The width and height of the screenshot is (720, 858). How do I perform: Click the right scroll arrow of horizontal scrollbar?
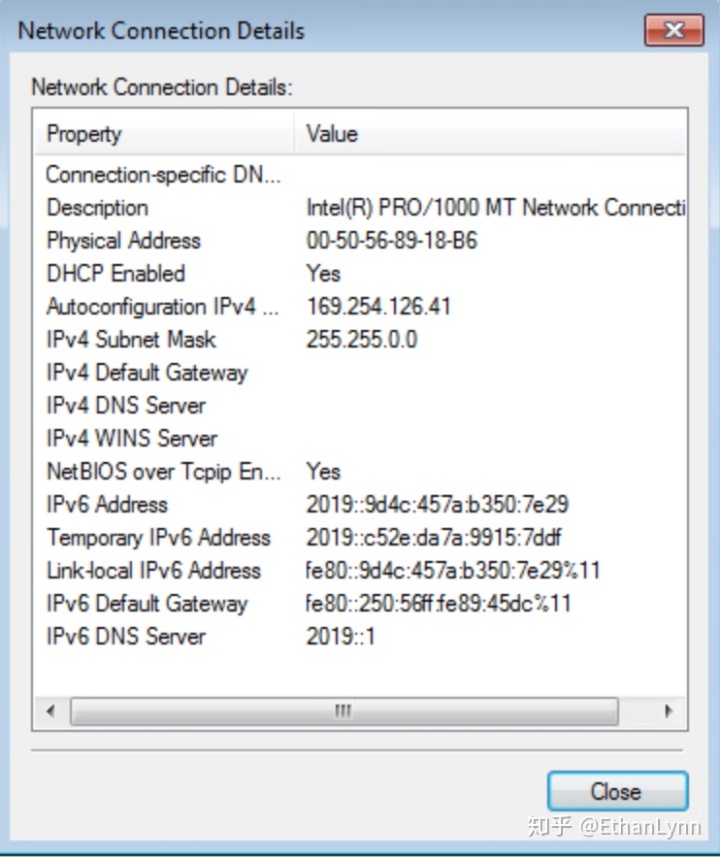pos(668,711)
